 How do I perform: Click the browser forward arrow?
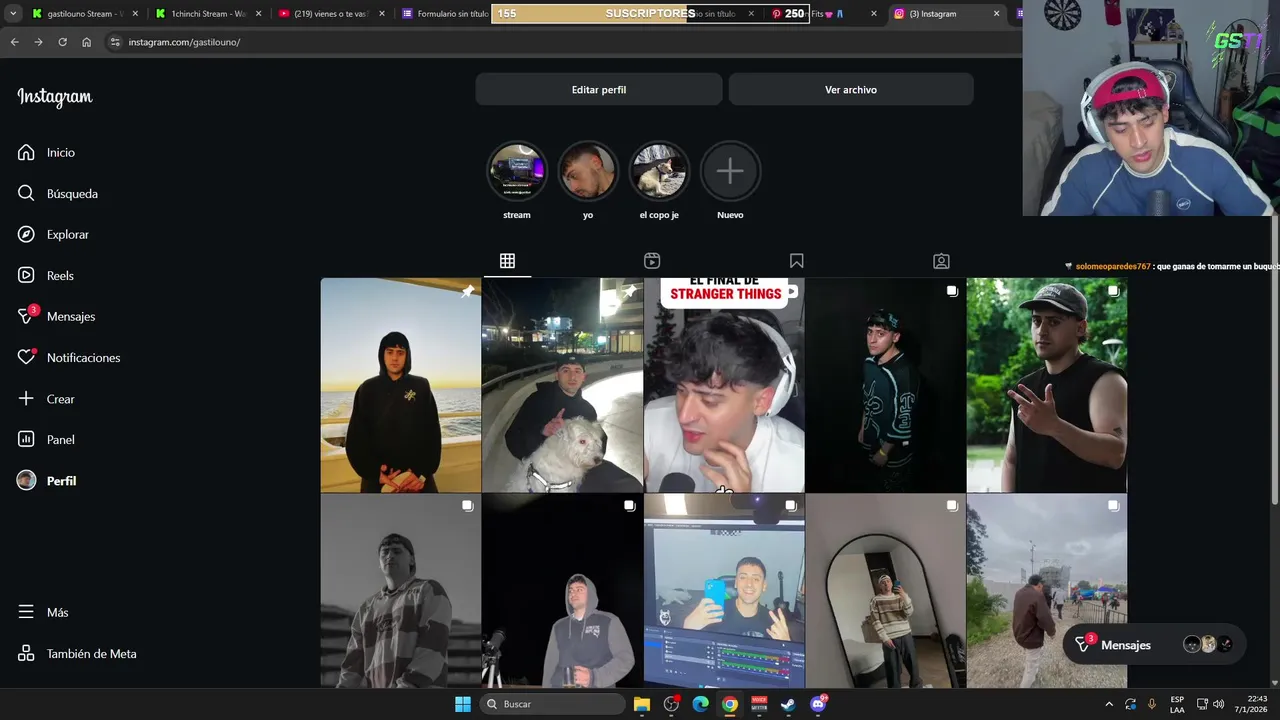[38, 42]
